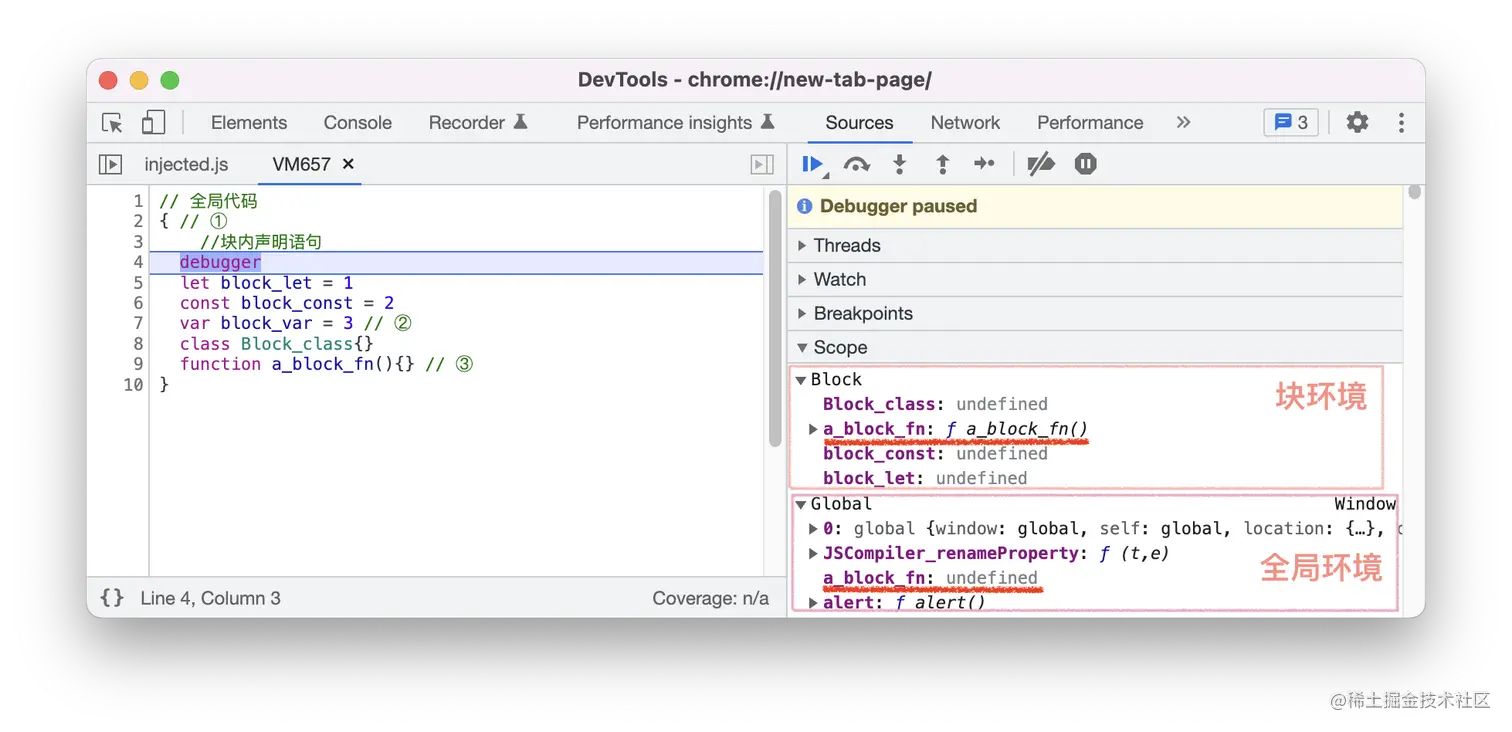Click the debugger pane vertical scrollbar
Screen dimensions: 1512x732
click(x=1414, y=192)
